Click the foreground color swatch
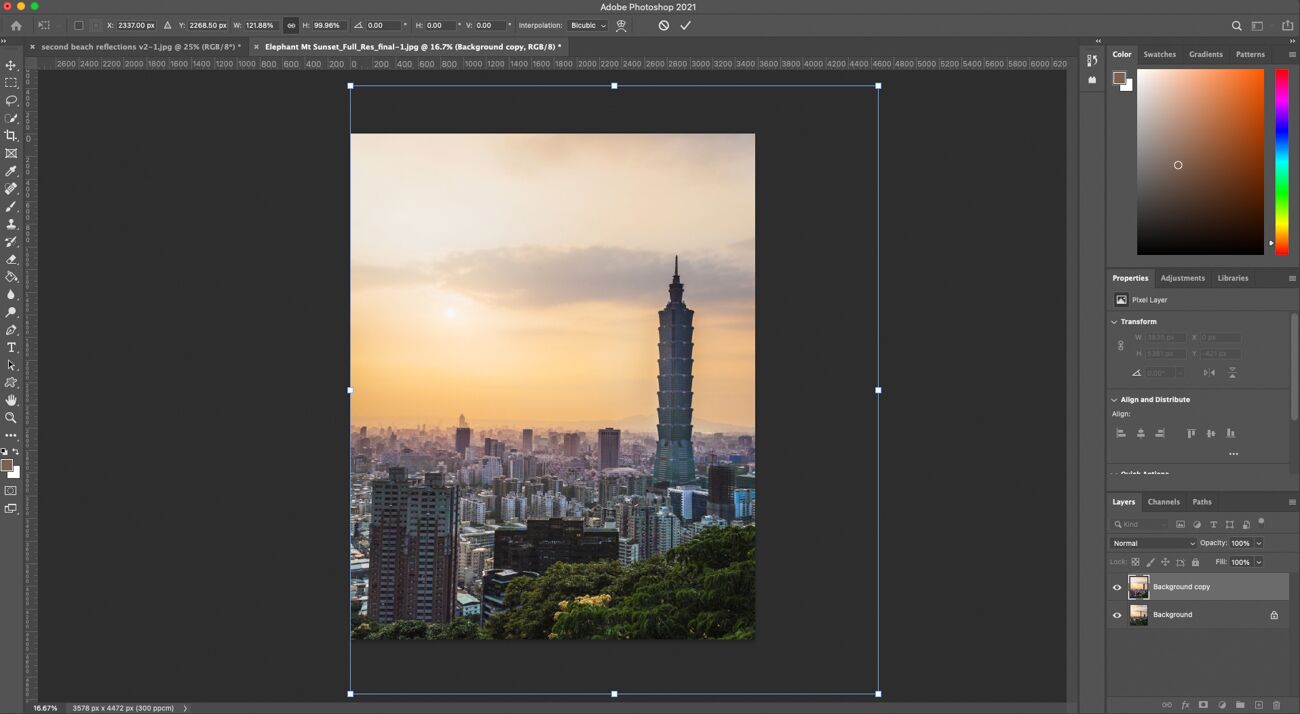The image size is (1300, 714). [x=8, y=463]
